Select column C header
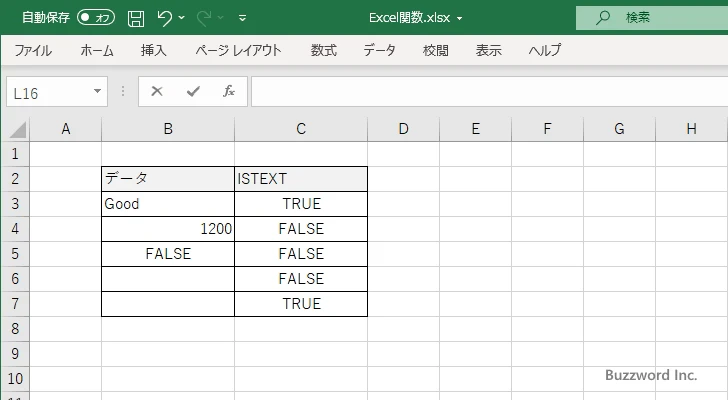 [x=301, y=129]
